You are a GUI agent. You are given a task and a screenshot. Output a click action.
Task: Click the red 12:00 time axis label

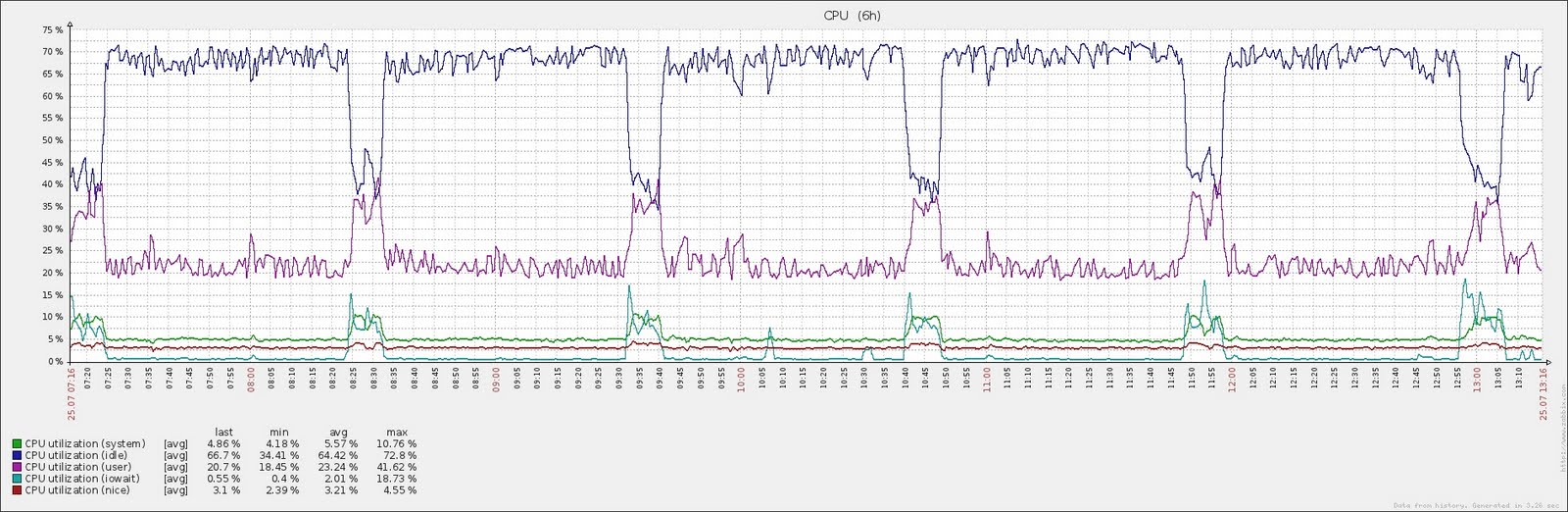click(1232, 380)
